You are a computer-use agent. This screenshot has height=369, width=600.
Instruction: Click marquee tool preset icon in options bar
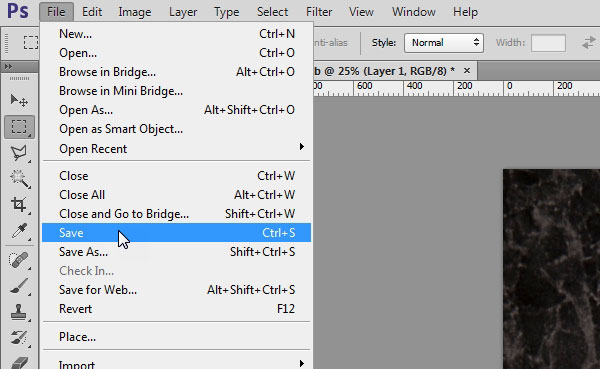pos(31,42)
